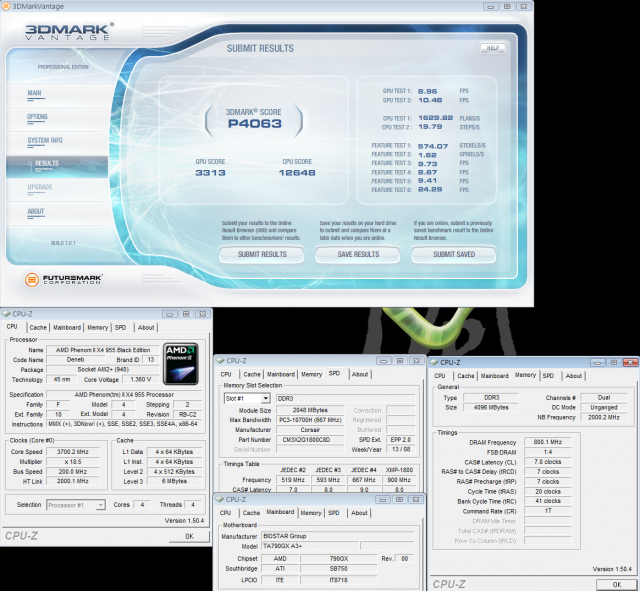Click the 3DMark Vantage title bar icon
Viewport: 640px width, 591px height.
tap(6, 6)
